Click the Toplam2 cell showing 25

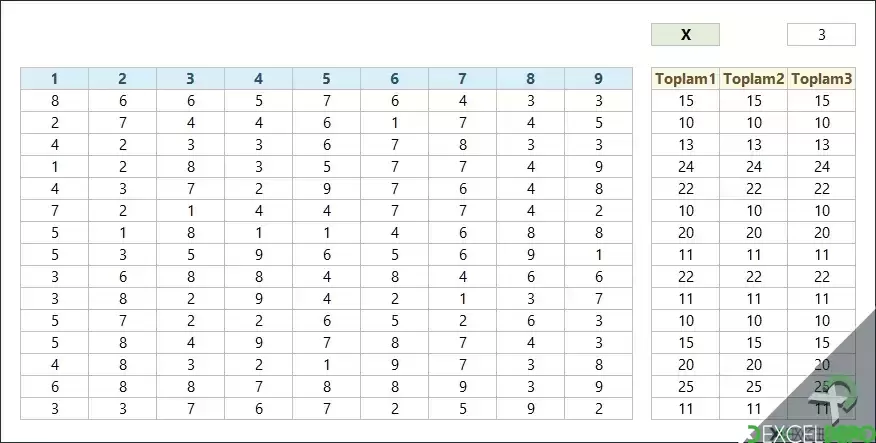(754, 387)
